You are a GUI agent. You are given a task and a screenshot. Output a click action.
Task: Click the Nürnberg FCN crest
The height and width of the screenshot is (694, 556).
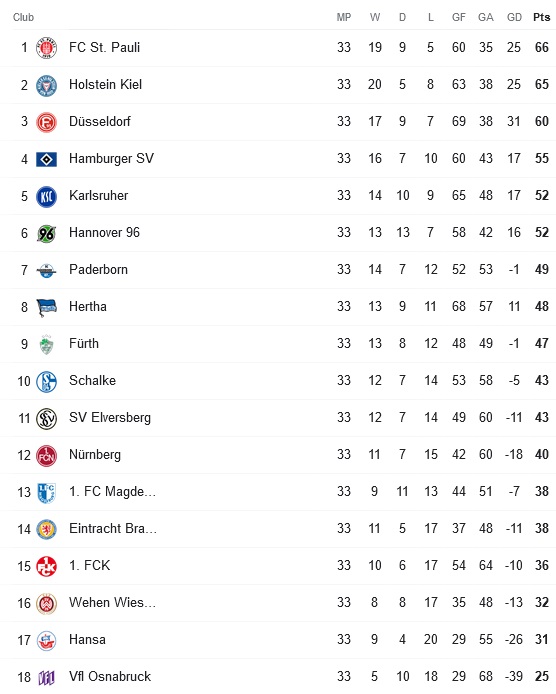point(46,455)
